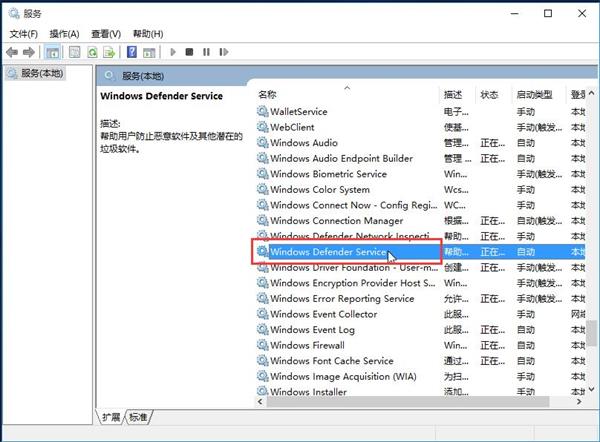
Task: Click the horizontal scrollbar thumb
Action: (x=408, y=402)
